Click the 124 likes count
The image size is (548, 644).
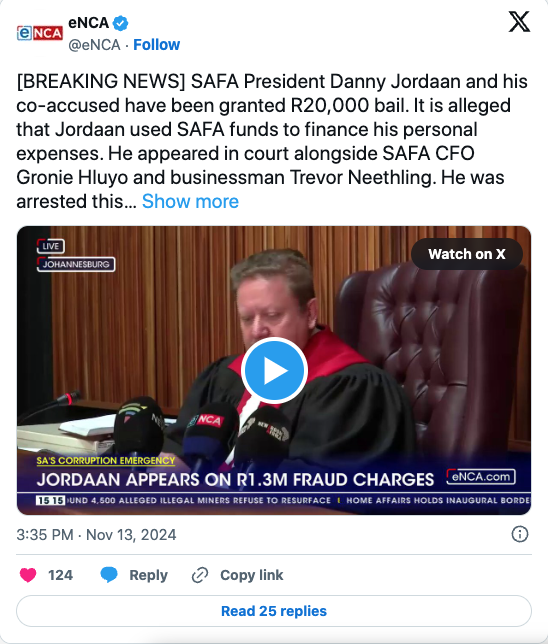point(60,575)
